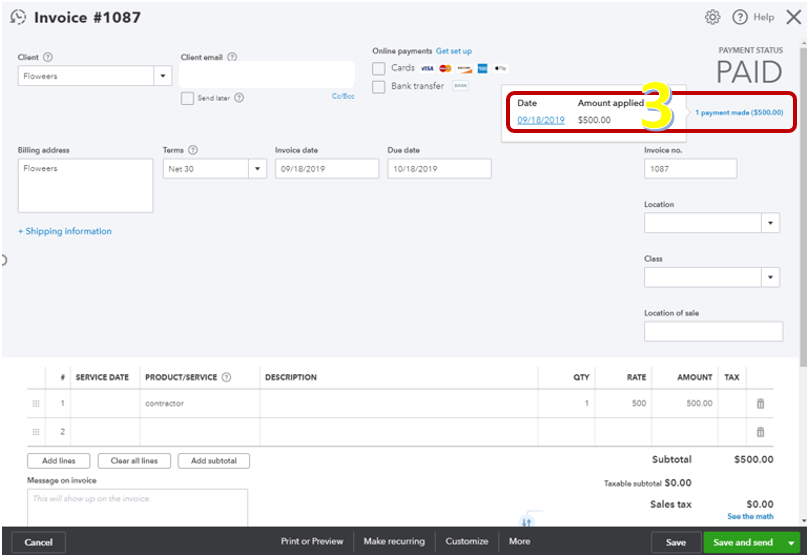
Task: Click the Message on invoice box
Action: point(137,508)
